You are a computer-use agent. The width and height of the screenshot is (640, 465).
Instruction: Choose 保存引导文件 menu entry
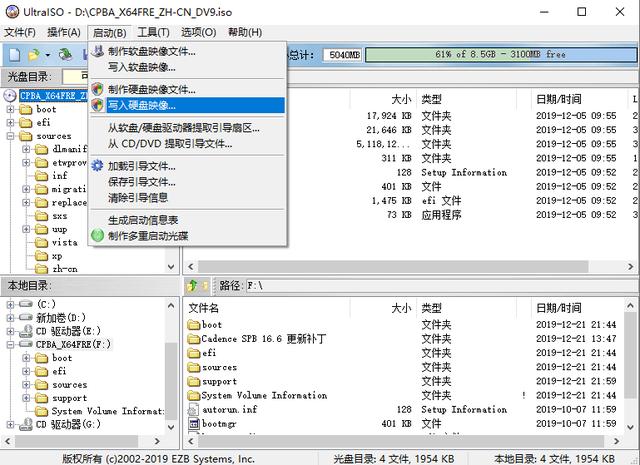pos(187,182)
